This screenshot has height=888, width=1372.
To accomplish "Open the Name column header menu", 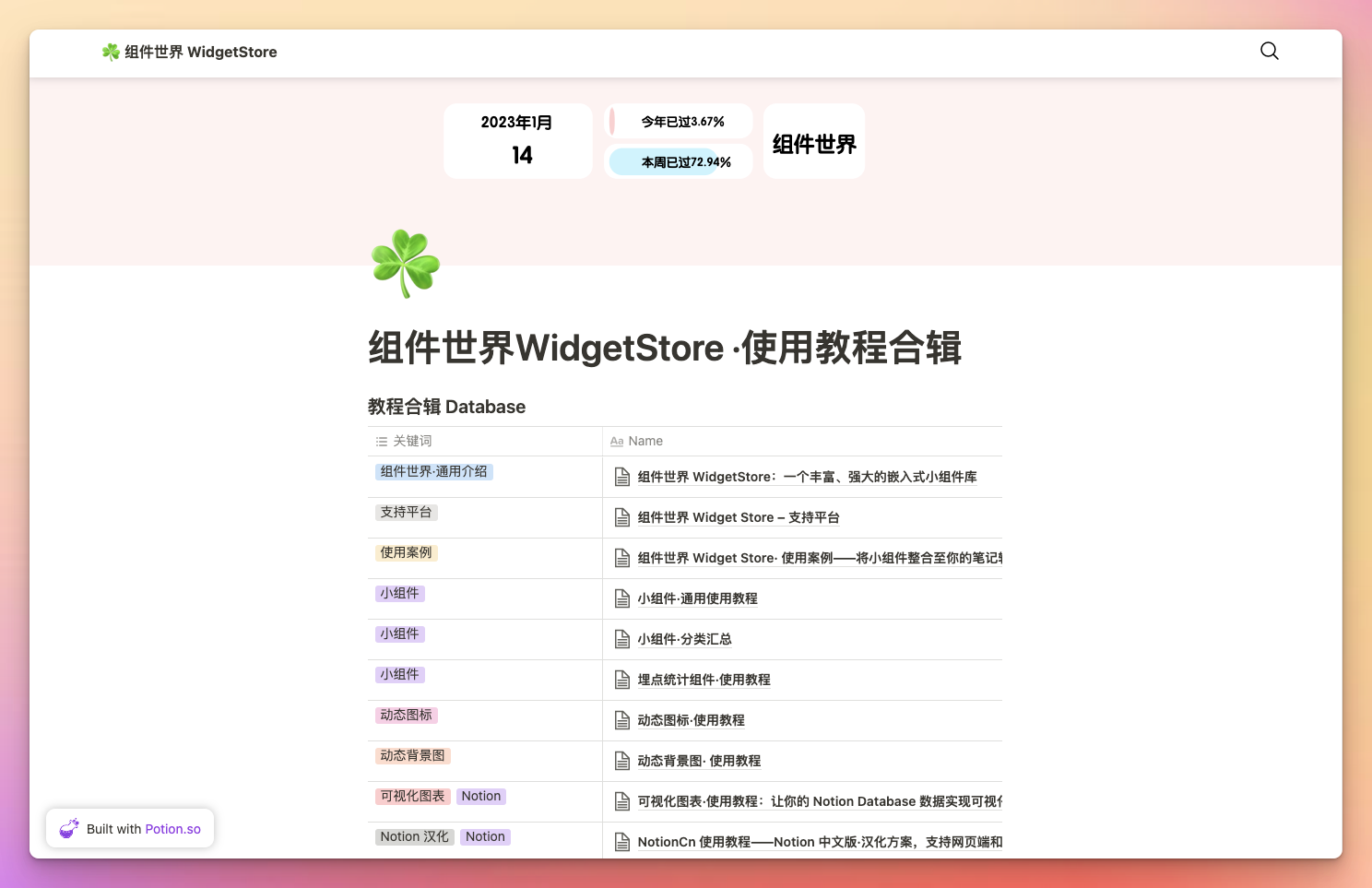I will tap(645, 441).
